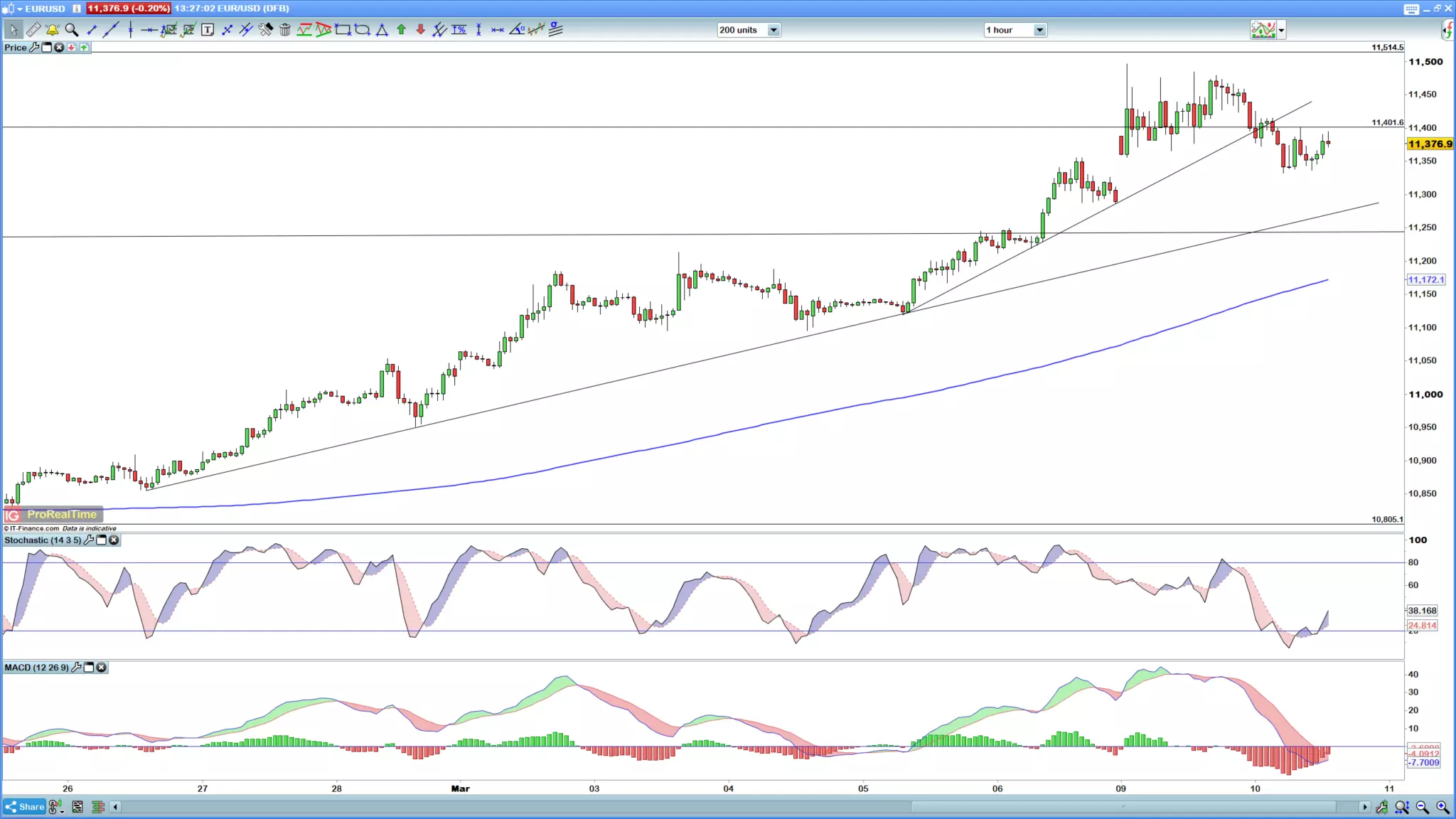Click the horizontal scrollbar thumb
This screenshot has width=1456, height=819.
click(1123, 807)
